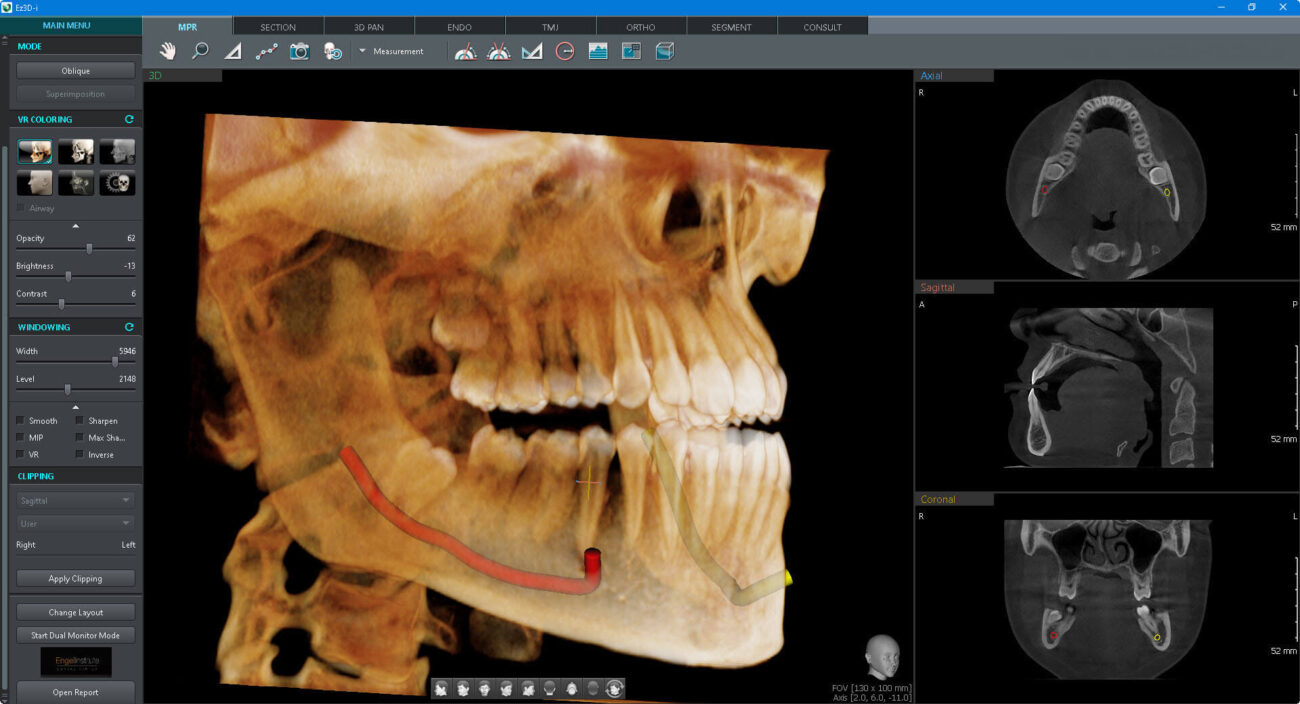This screenshot has width=1300, height=704.
Task: Open the User clipping dropdown
Action: 75,523
